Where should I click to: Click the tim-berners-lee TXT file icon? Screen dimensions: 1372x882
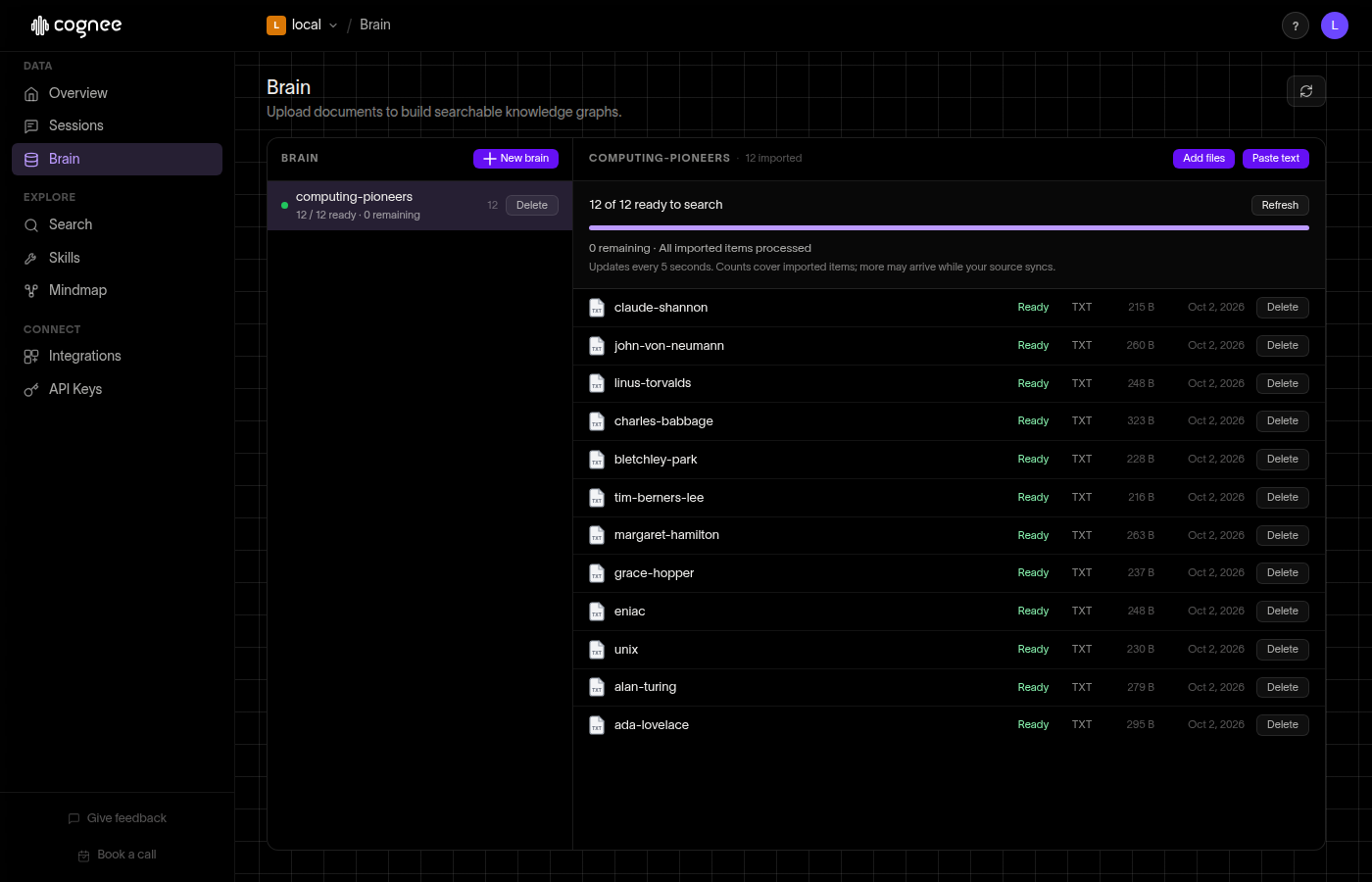point(597,498)
